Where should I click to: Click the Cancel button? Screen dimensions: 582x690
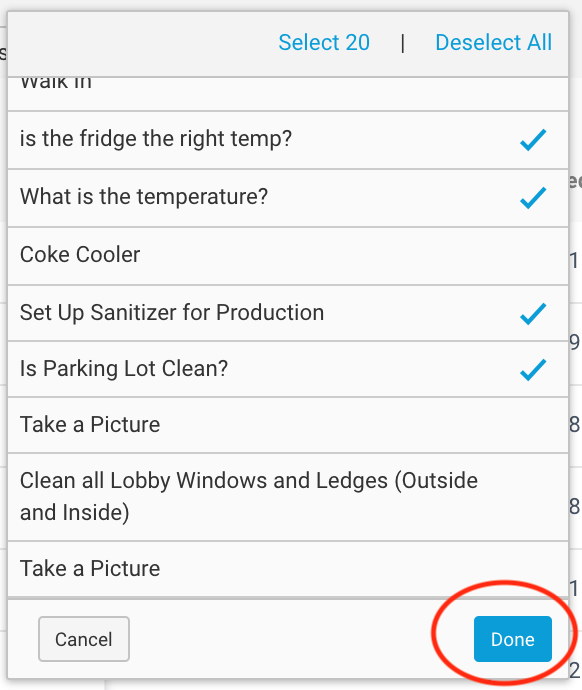pyautogui.click(x=84, y=639)
